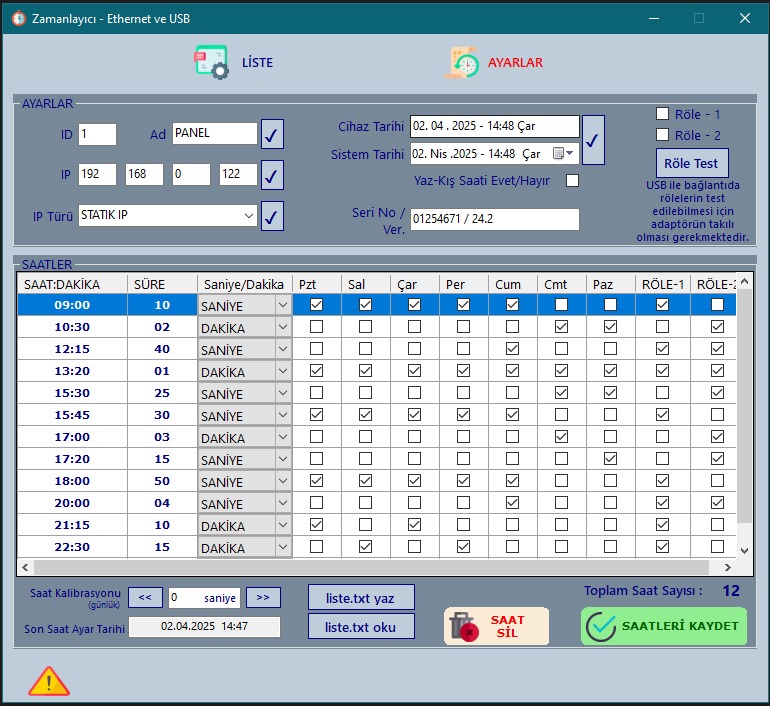Open unit dropdown for 12:15 row
The image size is (770, 706).
(283, 349)
